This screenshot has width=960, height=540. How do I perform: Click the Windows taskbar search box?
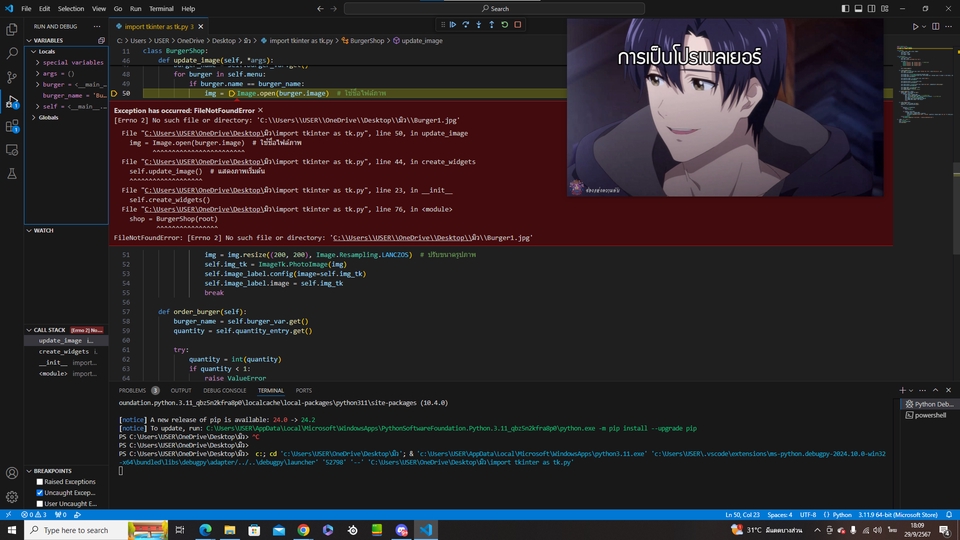click(77, 530)
